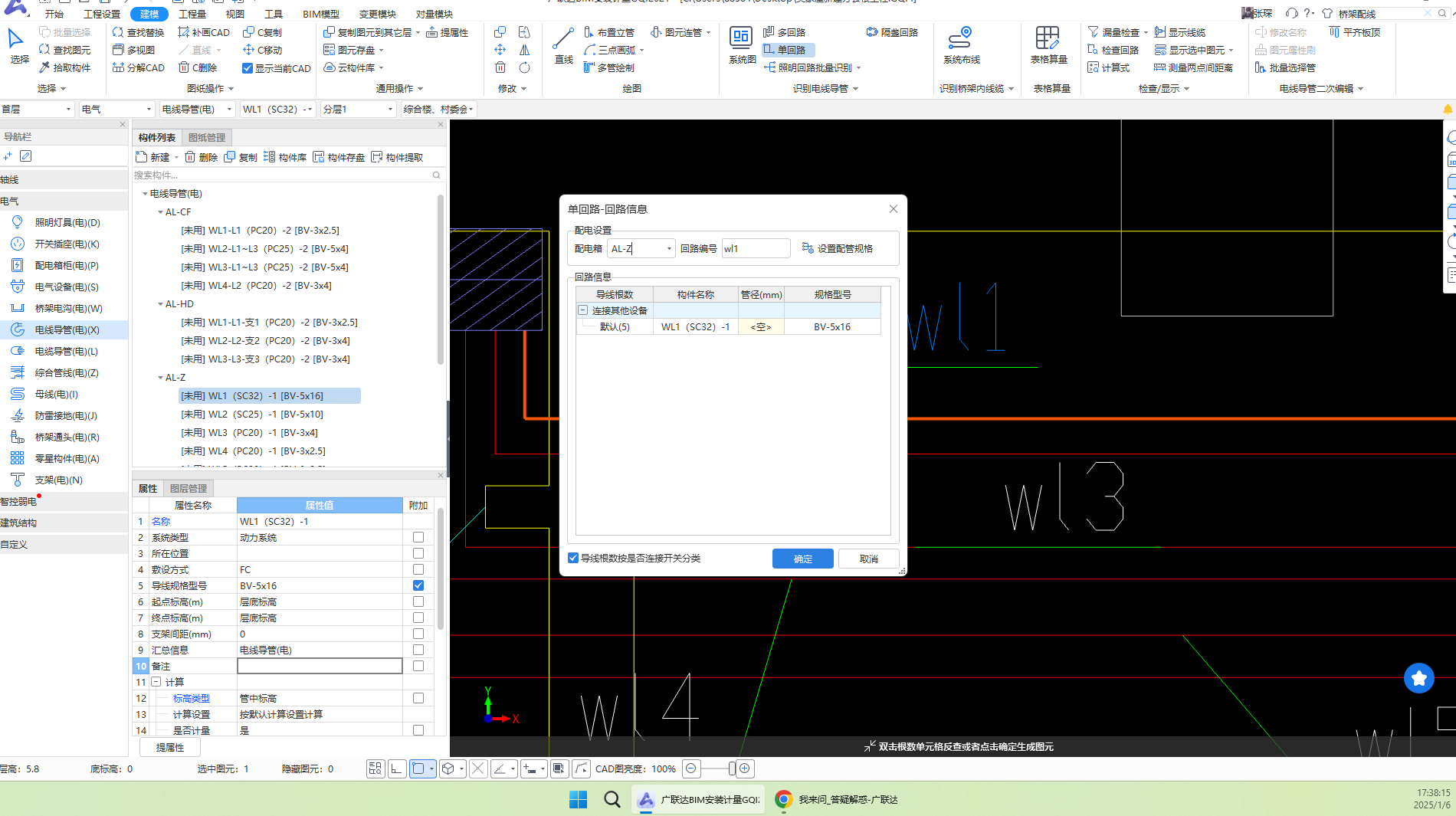Uncheck 附加 checkbox for 导线规格型号 row
Screen dimensions: 1456x816
tap(418, 585)
